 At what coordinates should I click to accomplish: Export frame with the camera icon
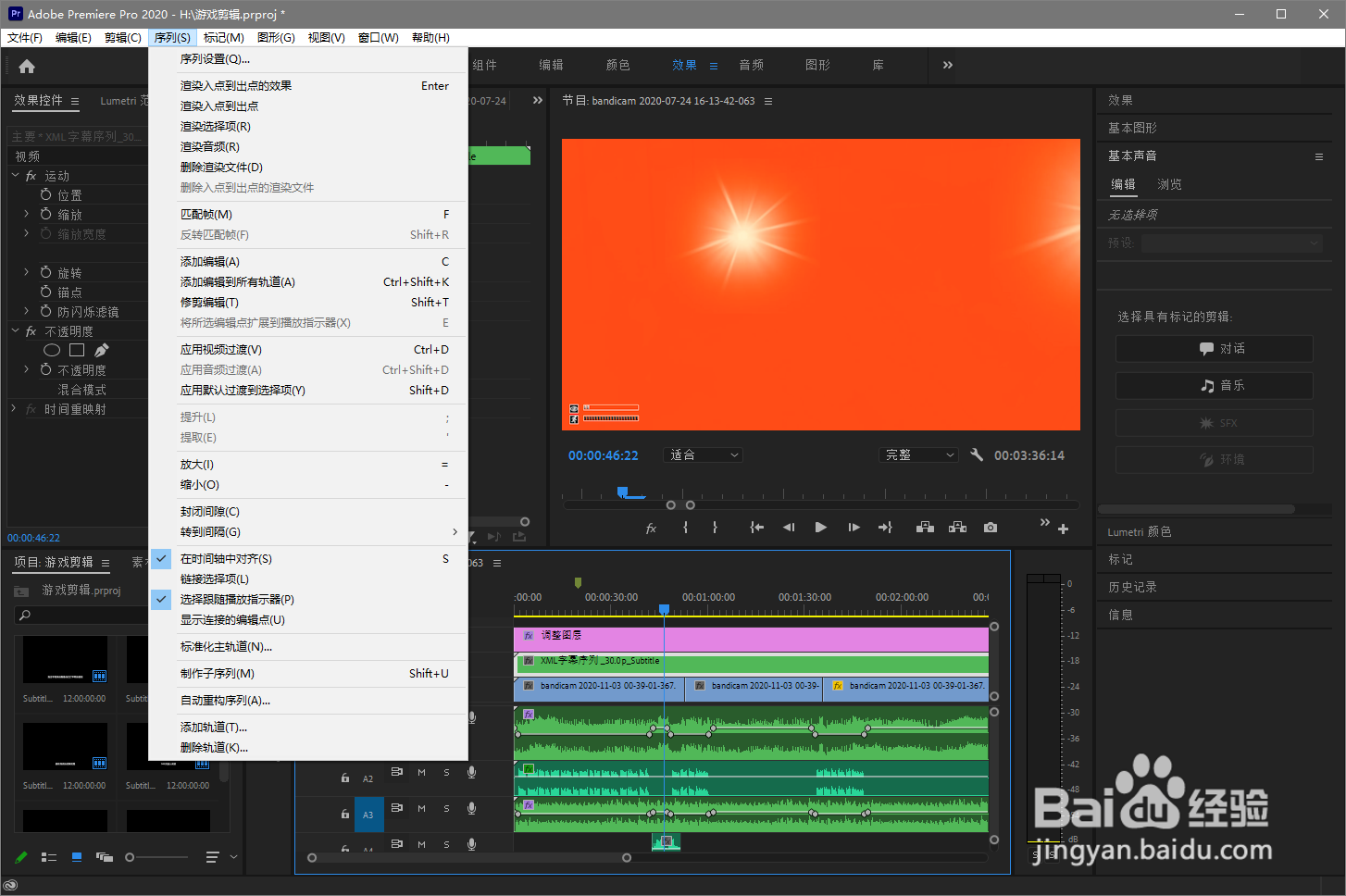pyautogui.click(x=991, y=528)
